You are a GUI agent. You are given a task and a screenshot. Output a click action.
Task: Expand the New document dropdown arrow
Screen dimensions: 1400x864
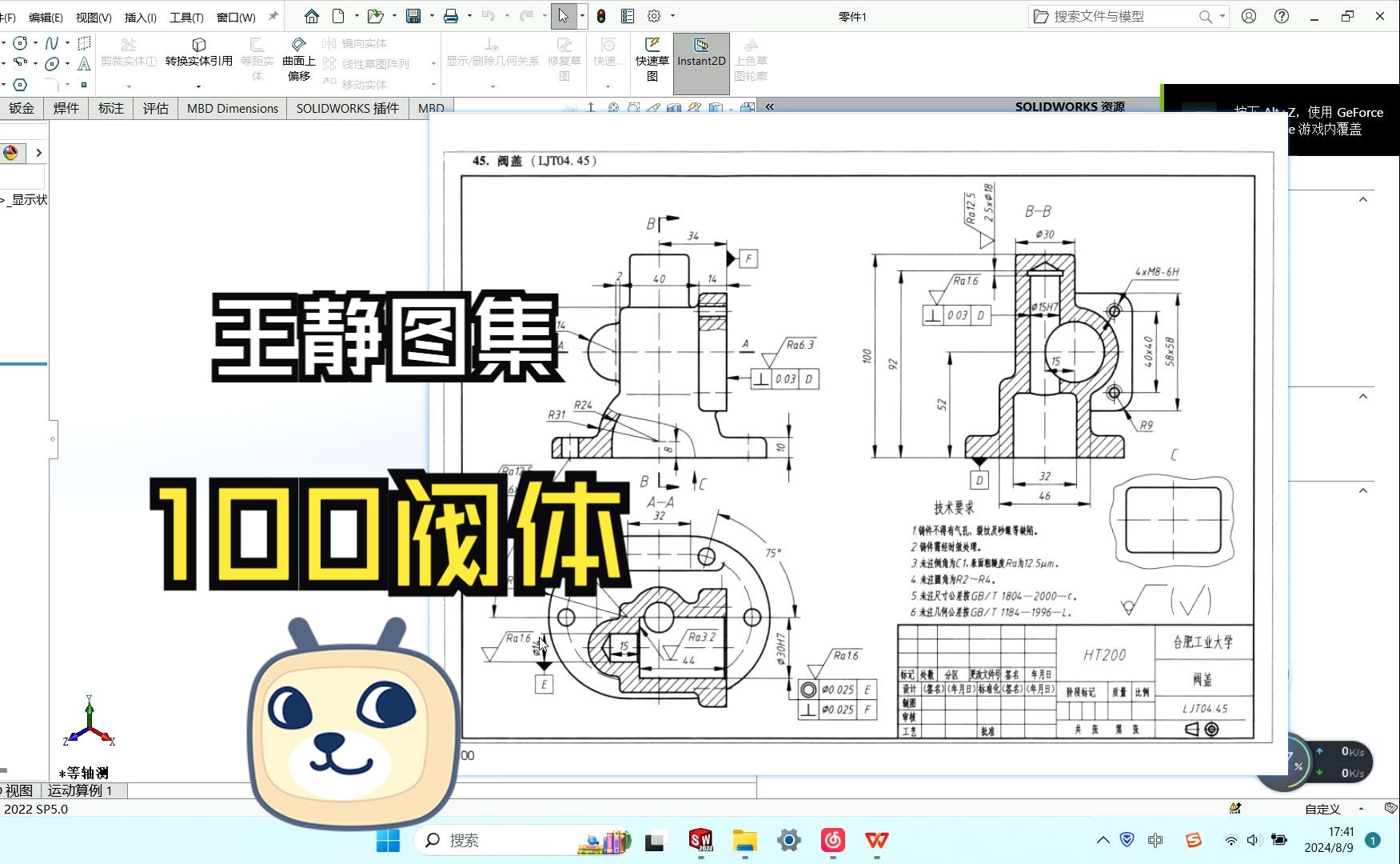point(357,16)
